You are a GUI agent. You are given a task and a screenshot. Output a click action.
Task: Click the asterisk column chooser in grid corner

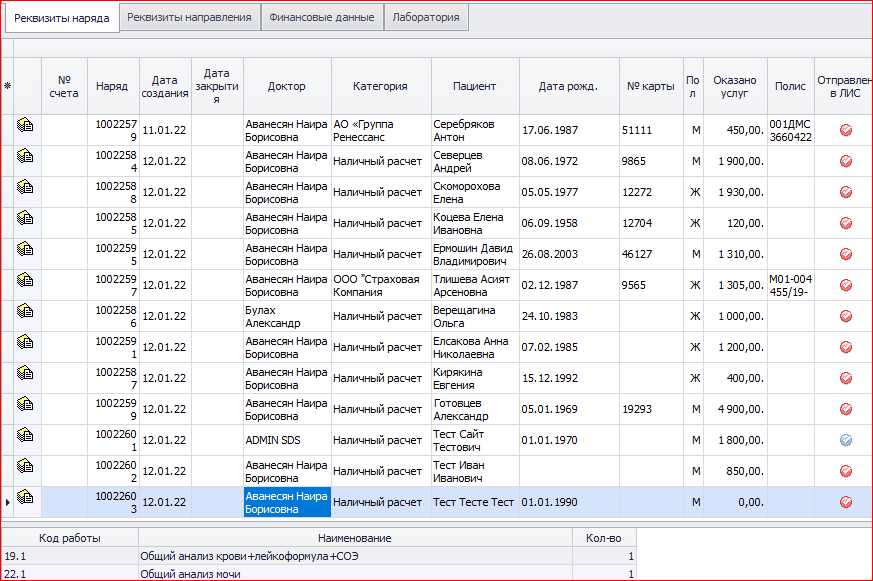pyautogui.click(x=7, y=86)
